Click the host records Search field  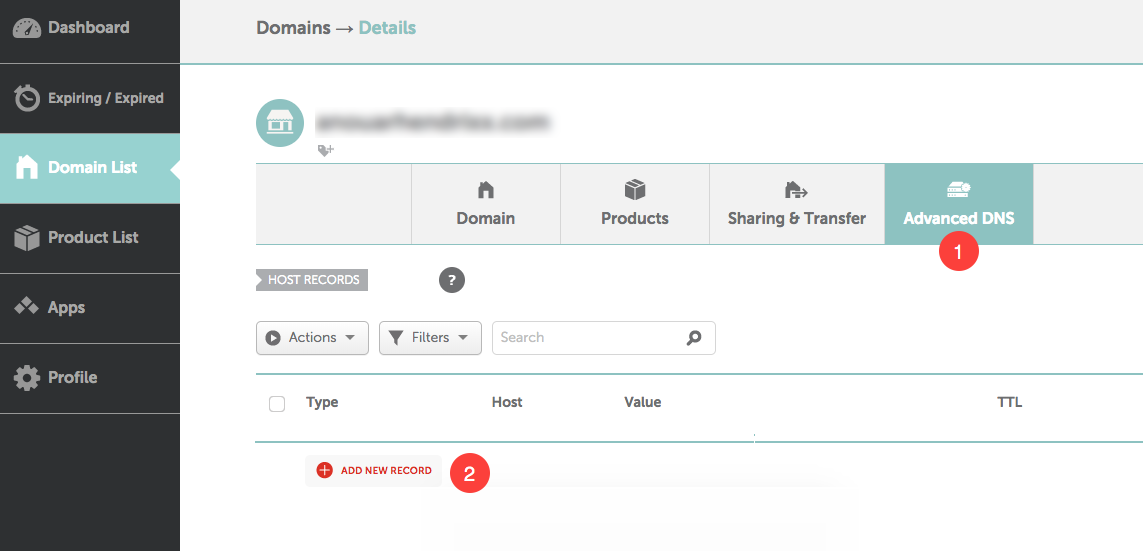click(604, 338)
